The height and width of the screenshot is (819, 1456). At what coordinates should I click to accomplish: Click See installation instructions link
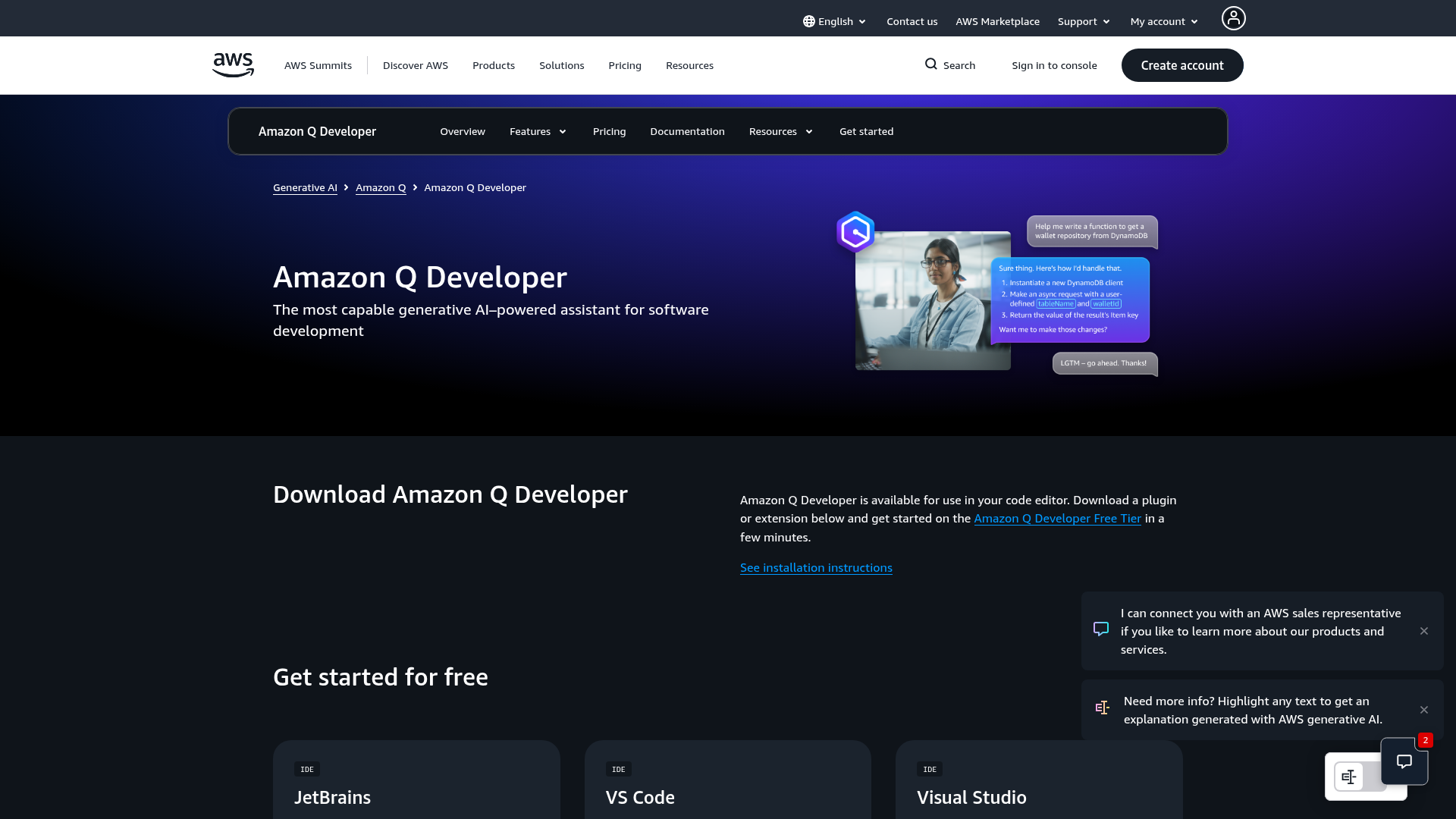[816, 567]
